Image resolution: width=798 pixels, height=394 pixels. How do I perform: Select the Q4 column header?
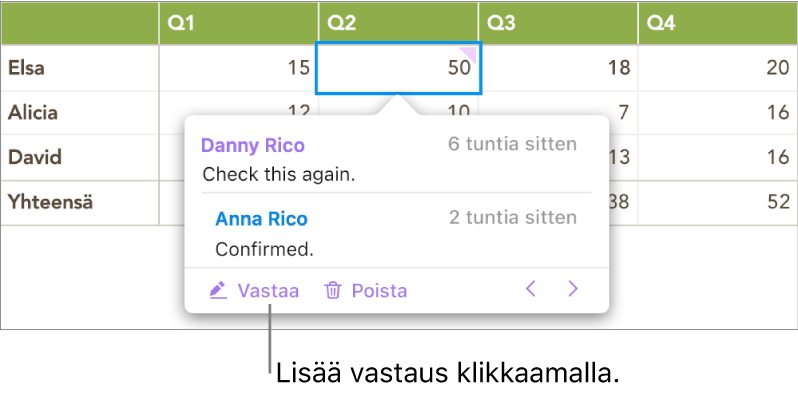click(718, 23)
